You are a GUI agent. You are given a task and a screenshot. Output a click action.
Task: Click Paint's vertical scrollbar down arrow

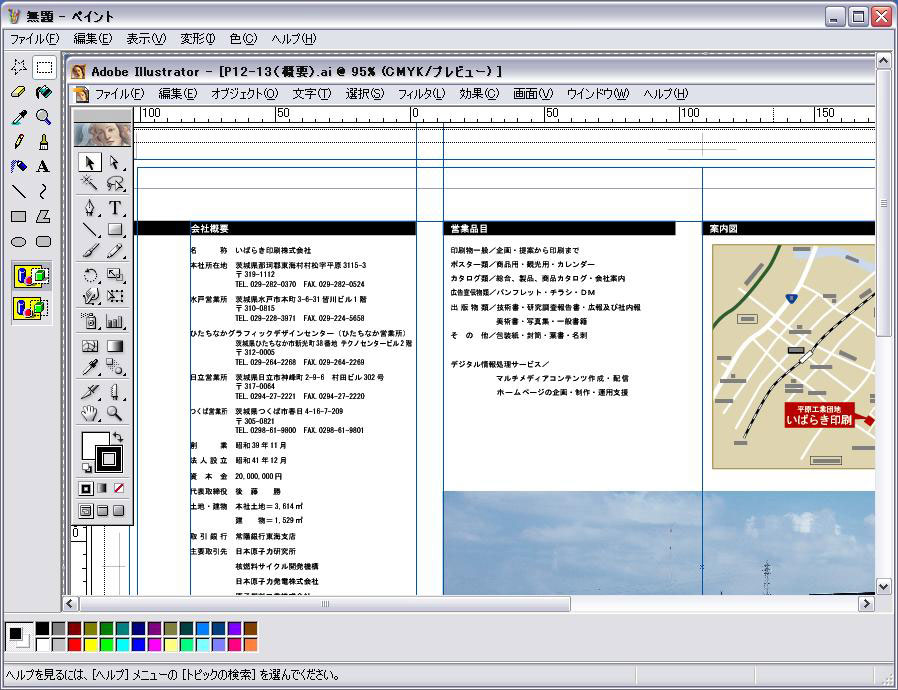point(883,587)
